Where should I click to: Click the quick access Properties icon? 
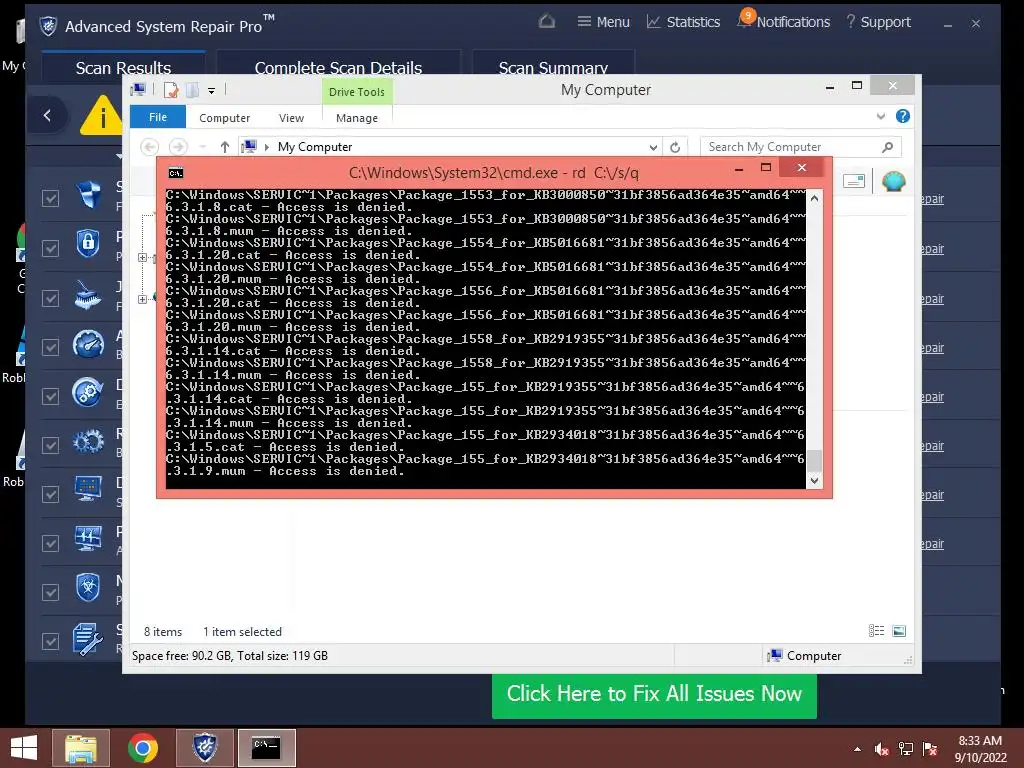click(171, 90)
